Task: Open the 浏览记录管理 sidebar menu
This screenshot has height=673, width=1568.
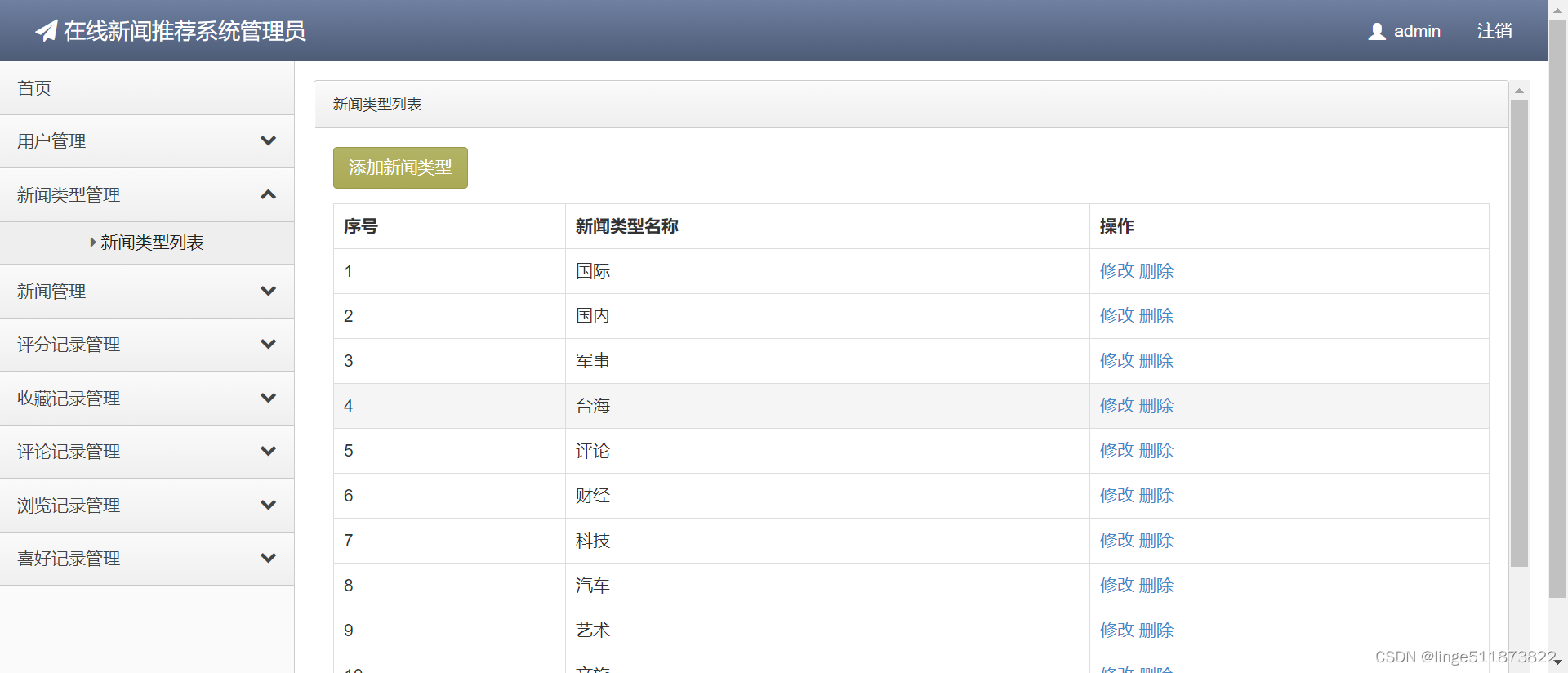Action: (x=147, y=506)
